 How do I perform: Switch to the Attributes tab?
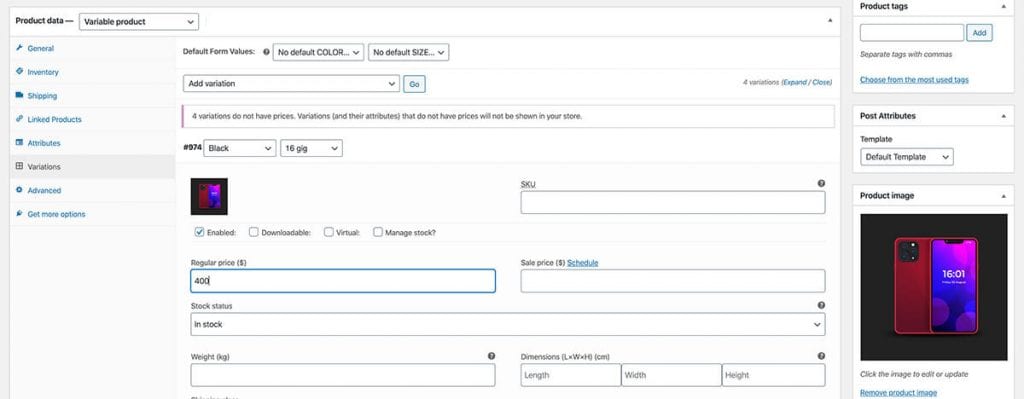point(44,142)
